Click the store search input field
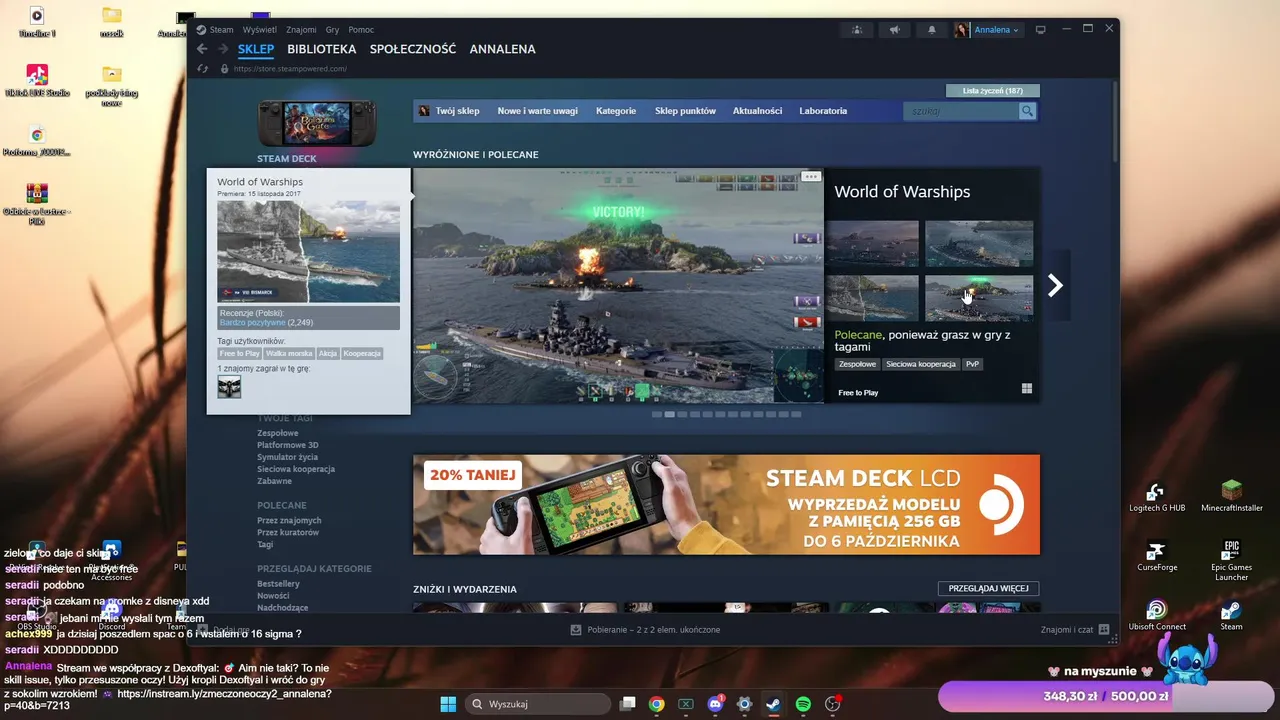Viewport: 1280px width, 720px height. click(x=961, y=111)
